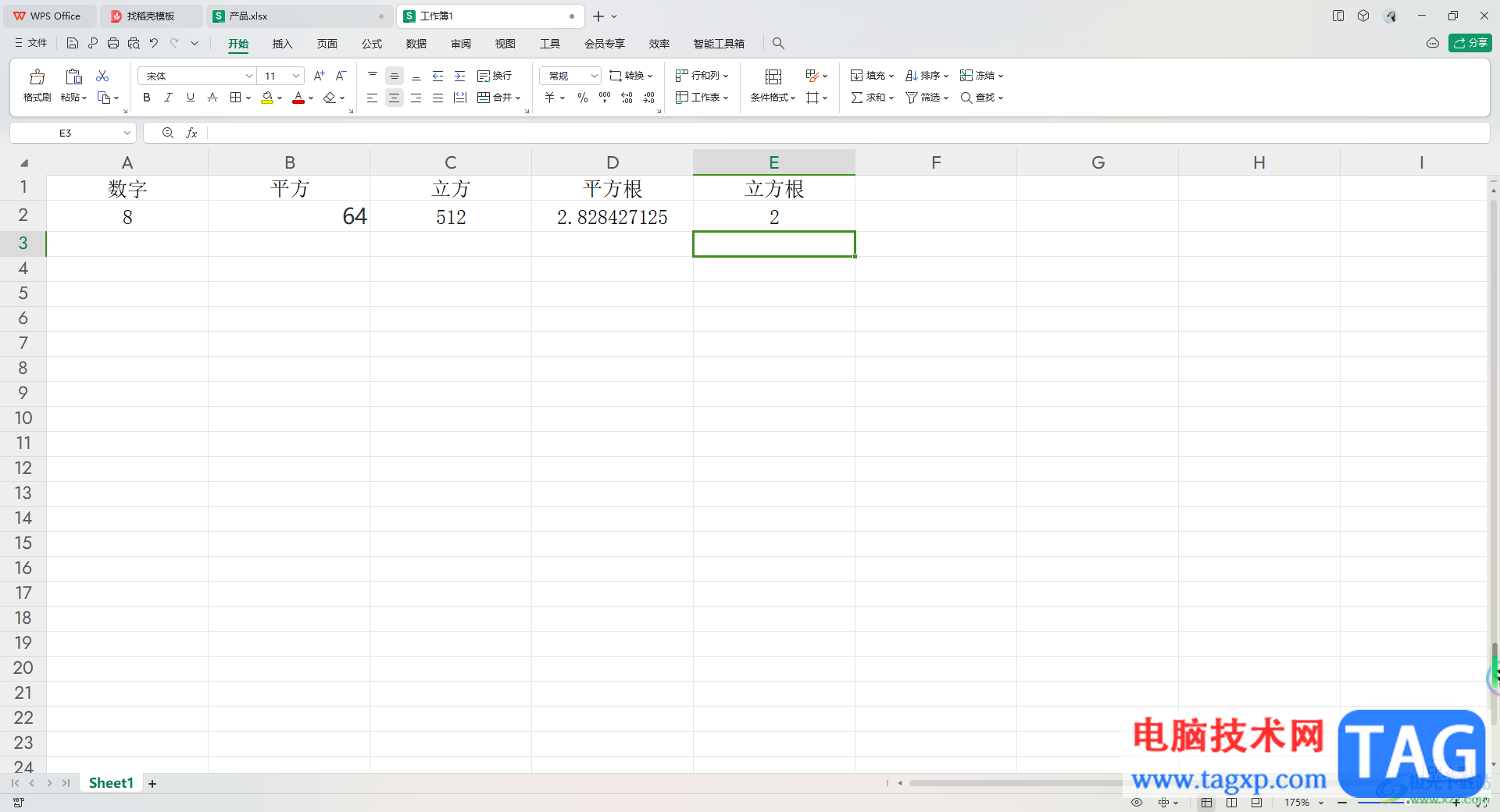
Task: Click the Increase indent icon
Action: point(459,76)
